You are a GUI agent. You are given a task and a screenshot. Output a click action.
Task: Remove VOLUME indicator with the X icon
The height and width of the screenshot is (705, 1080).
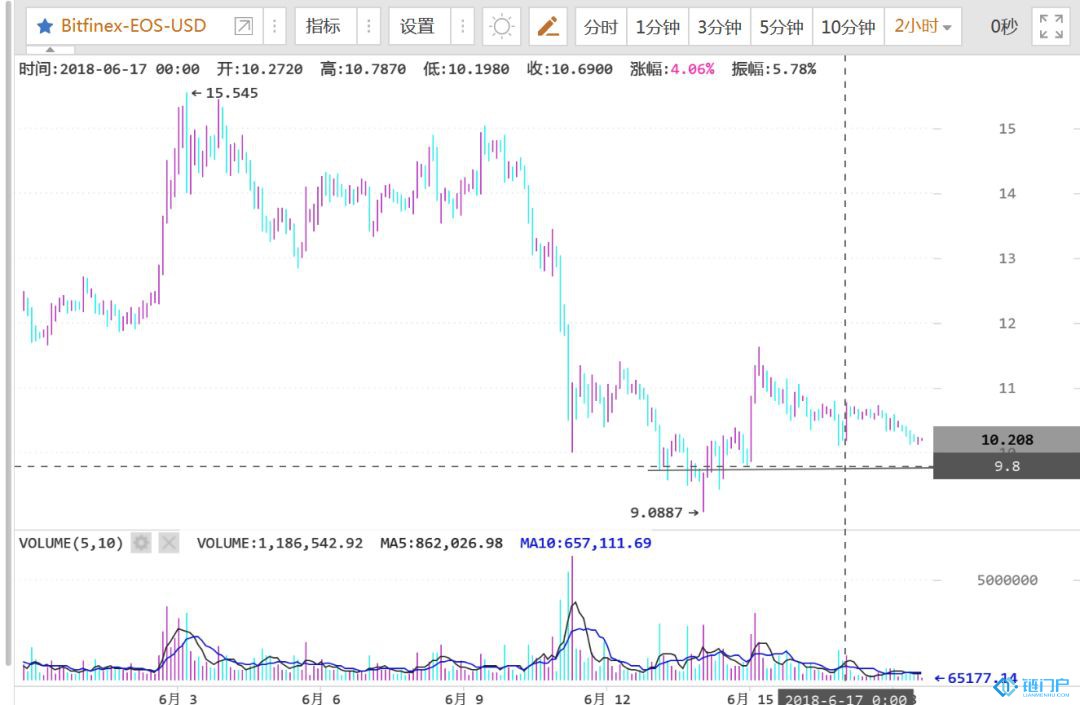169,543
